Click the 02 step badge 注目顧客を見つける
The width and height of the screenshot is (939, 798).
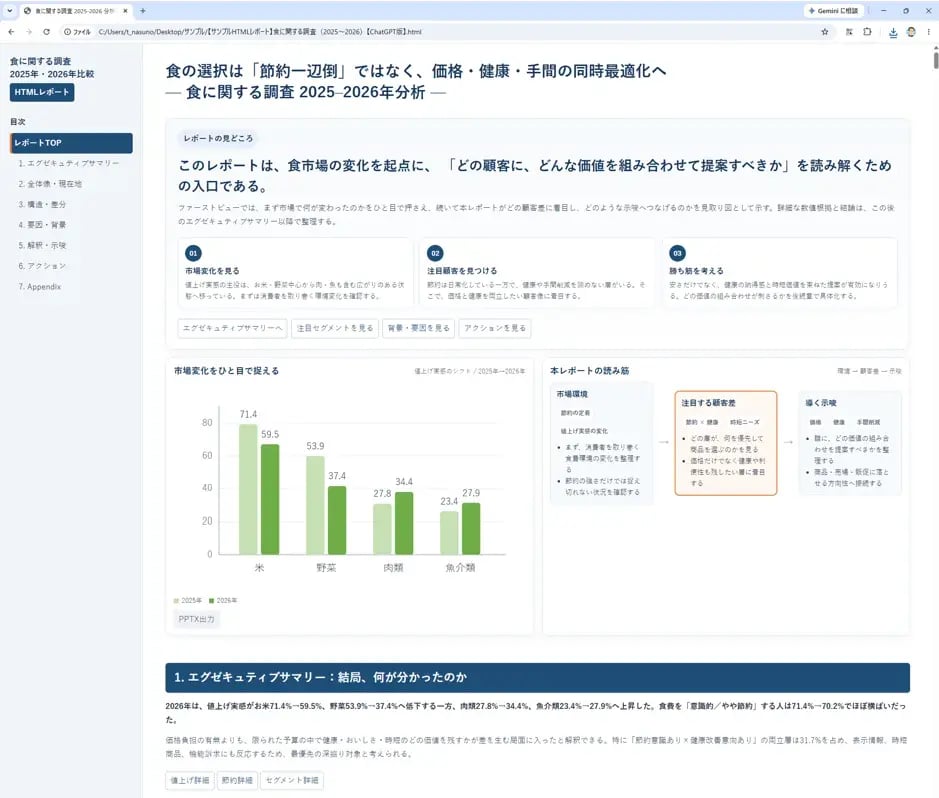[435, 253]
